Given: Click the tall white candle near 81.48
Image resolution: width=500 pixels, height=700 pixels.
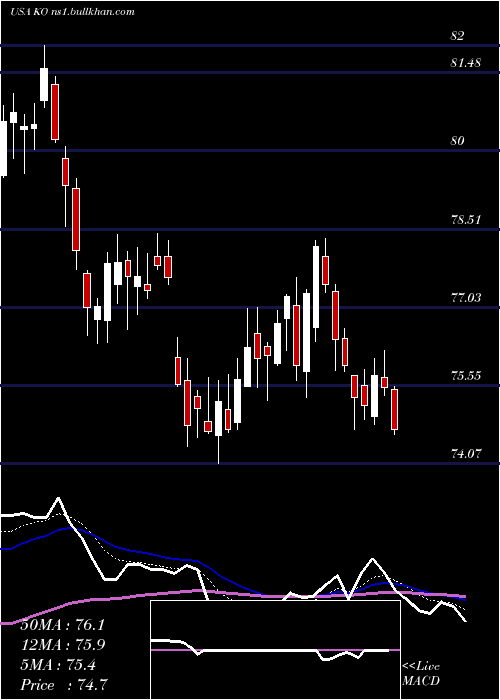Looking at the screenshot, I should 44,84.
